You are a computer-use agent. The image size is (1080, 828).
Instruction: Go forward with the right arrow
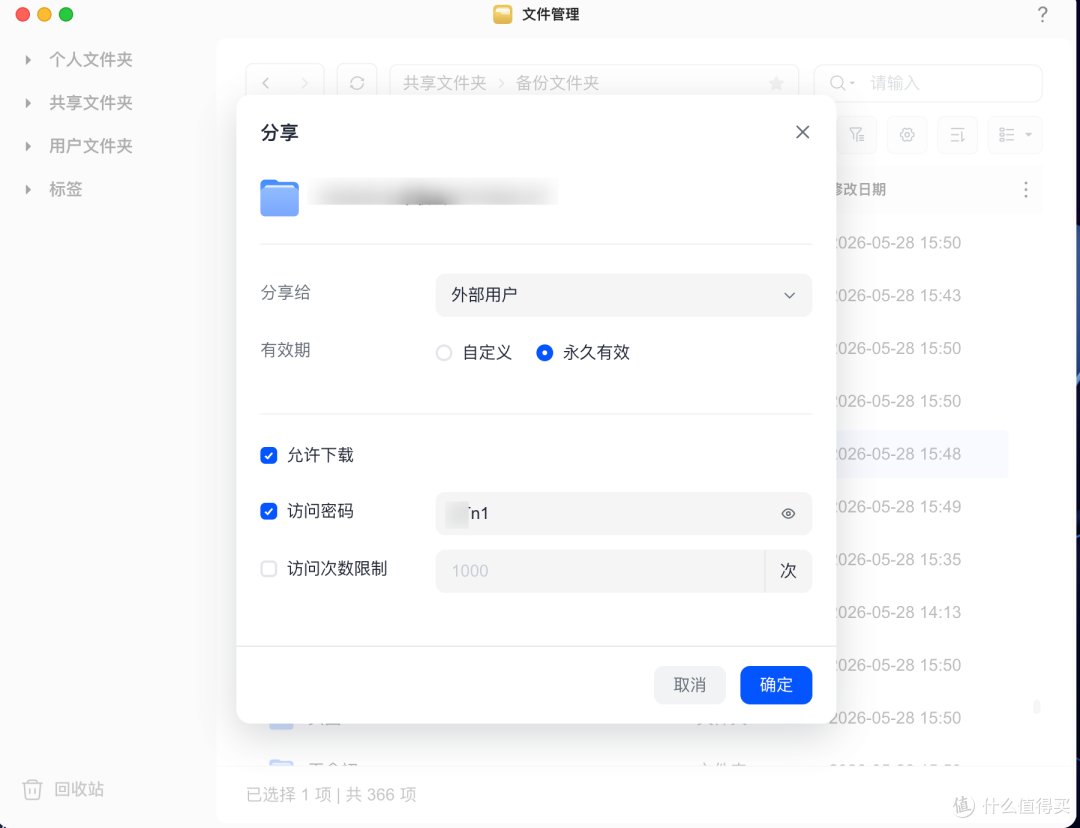304,83
